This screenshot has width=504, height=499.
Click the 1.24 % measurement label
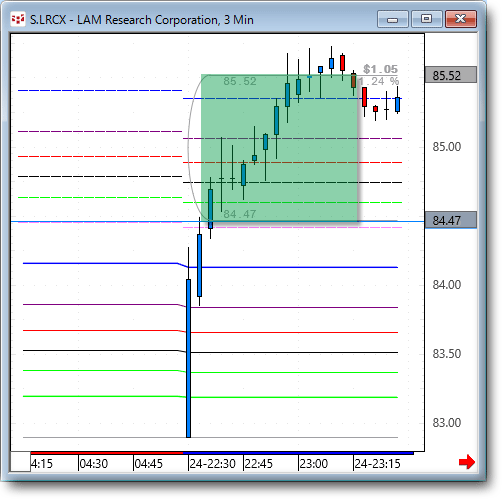tap(378, 81)
